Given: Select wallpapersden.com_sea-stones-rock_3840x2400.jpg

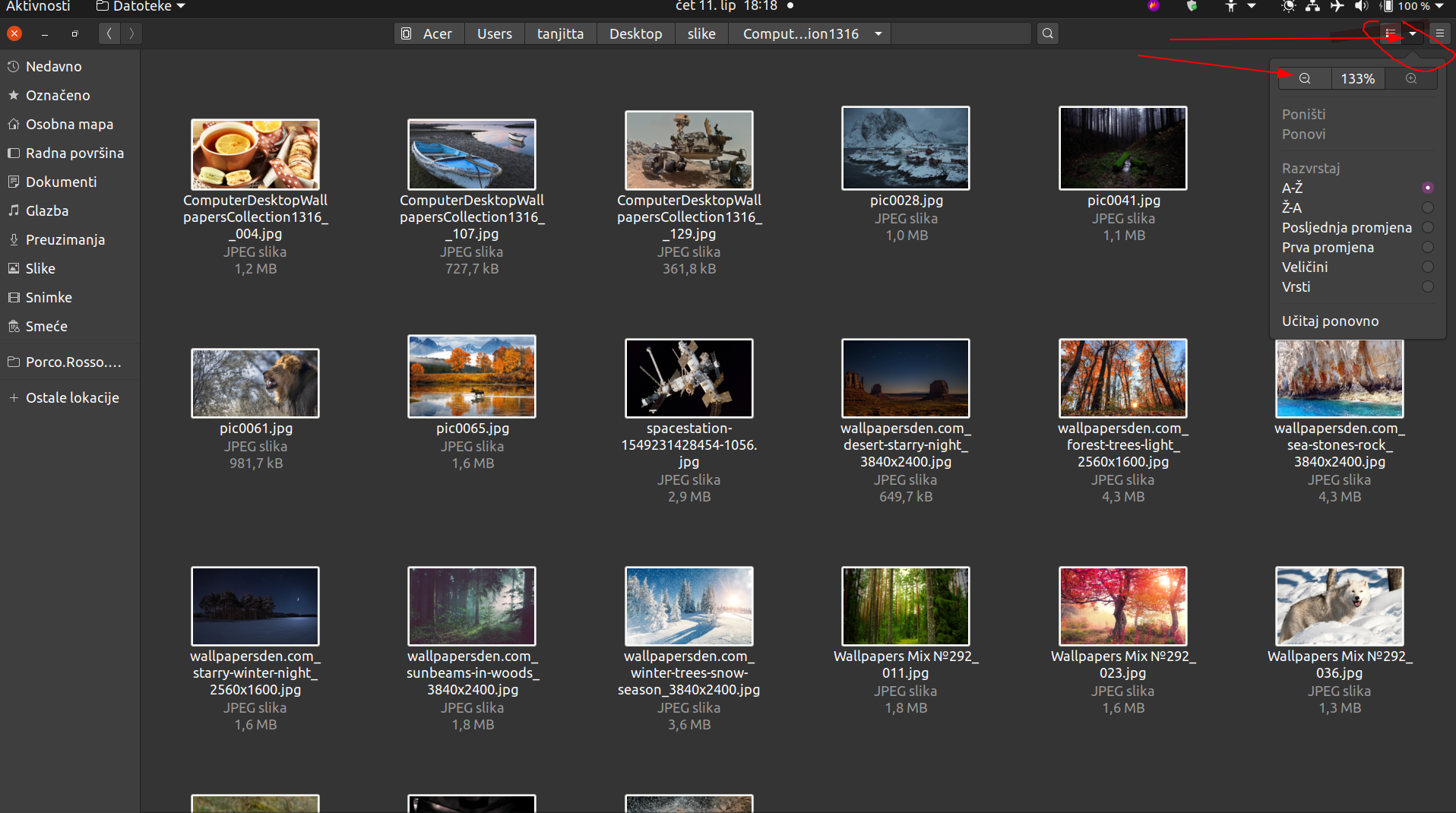Looking at the screenshot, I should click(1340, 378).
